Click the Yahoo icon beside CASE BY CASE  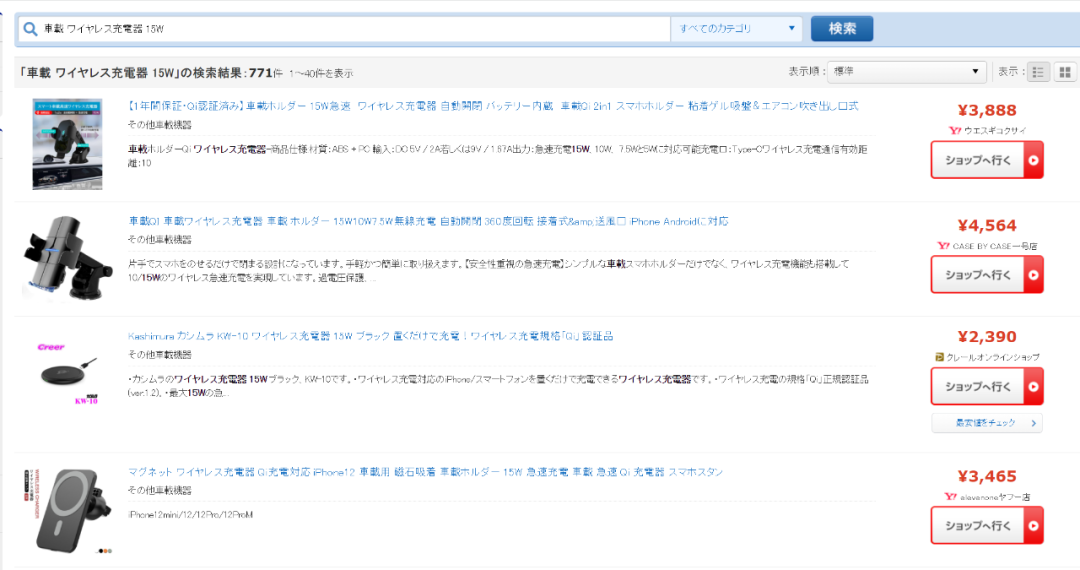click(944, 246)
